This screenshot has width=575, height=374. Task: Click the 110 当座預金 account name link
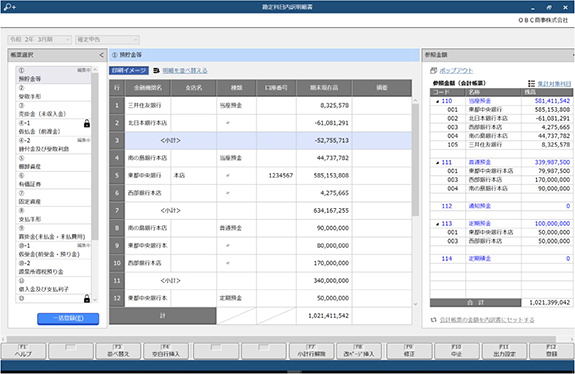click(480, 101)
